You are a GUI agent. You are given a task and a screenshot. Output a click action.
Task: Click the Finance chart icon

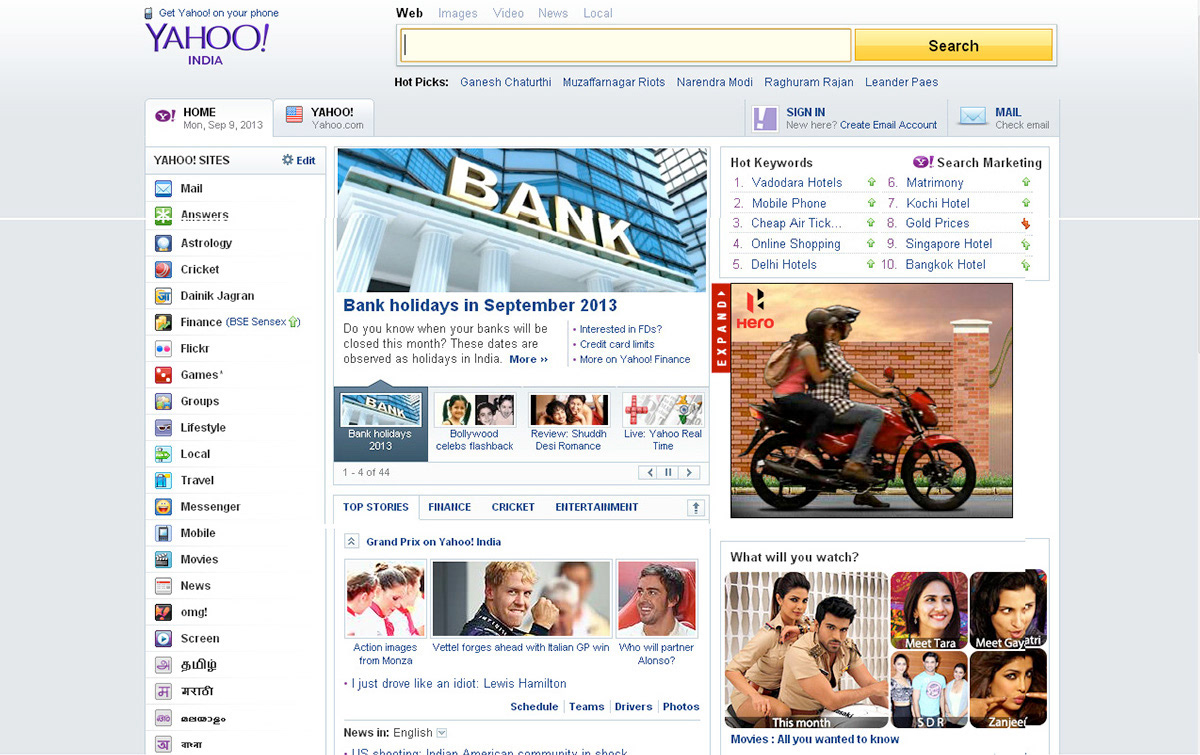(163, 322)
